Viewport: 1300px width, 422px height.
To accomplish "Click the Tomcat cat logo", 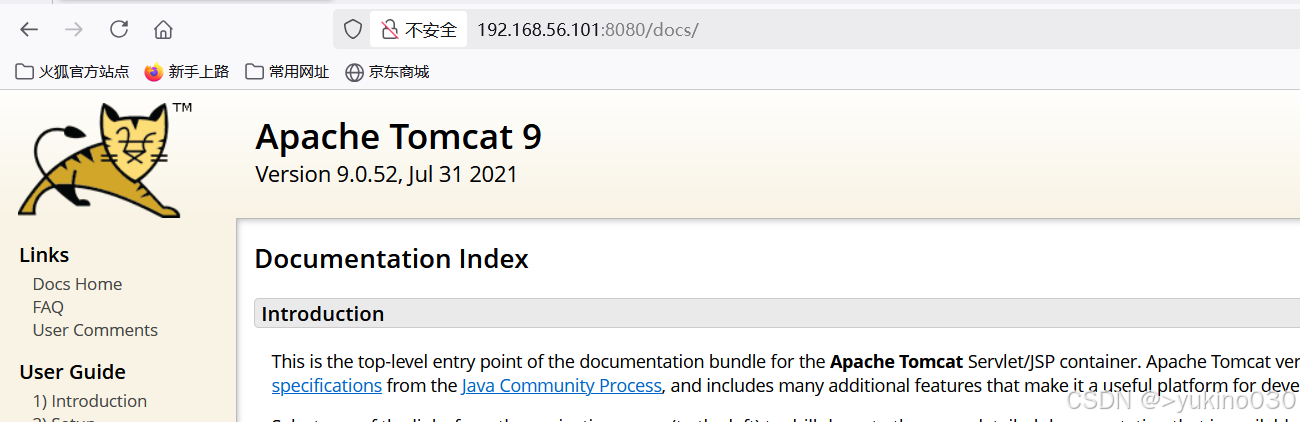I will 105,158.
